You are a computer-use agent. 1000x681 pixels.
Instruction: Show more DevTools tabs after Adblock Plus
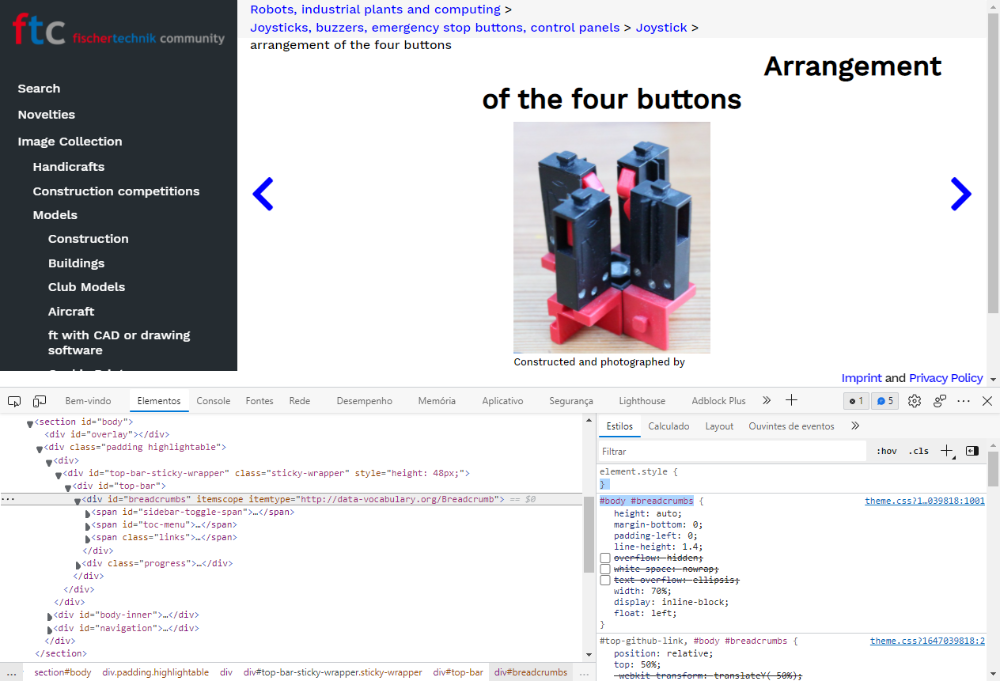[767, 400]
